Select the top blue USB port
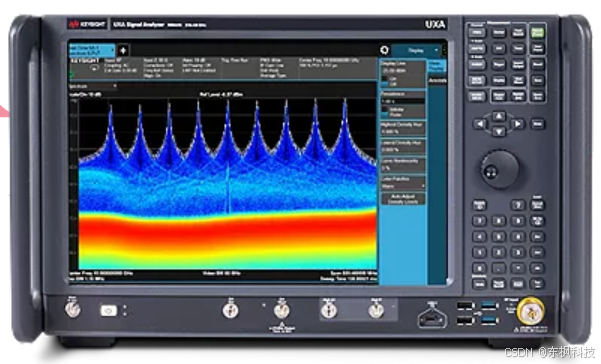The width and height of the screenshot is (601, 364). pos(489,305)
